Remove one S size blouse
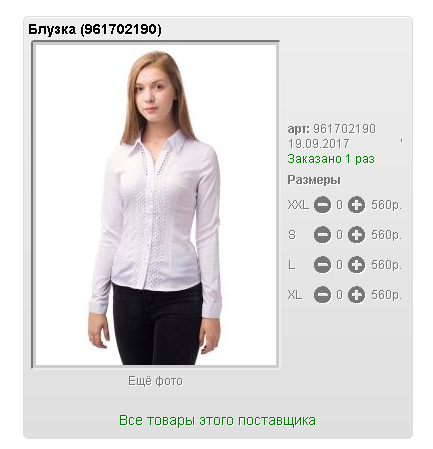This screenshot has height=449, width=433. click(322, 235)
